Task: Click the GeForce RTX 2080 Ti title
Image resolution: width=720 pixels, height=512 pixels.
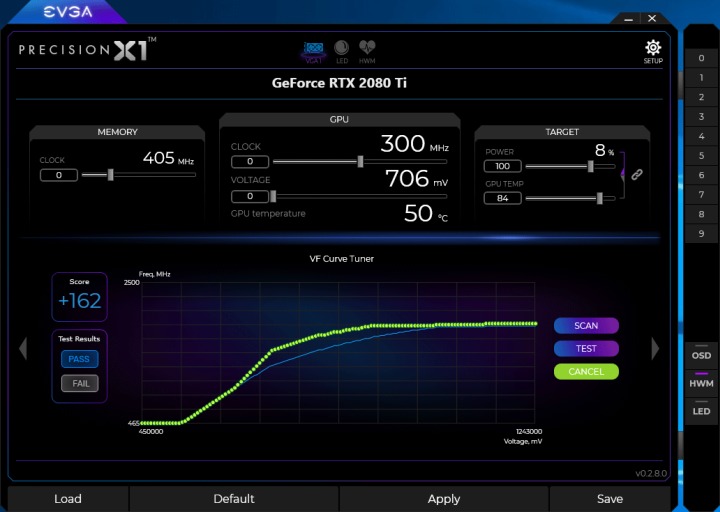Action: click(x=339, y=83)
